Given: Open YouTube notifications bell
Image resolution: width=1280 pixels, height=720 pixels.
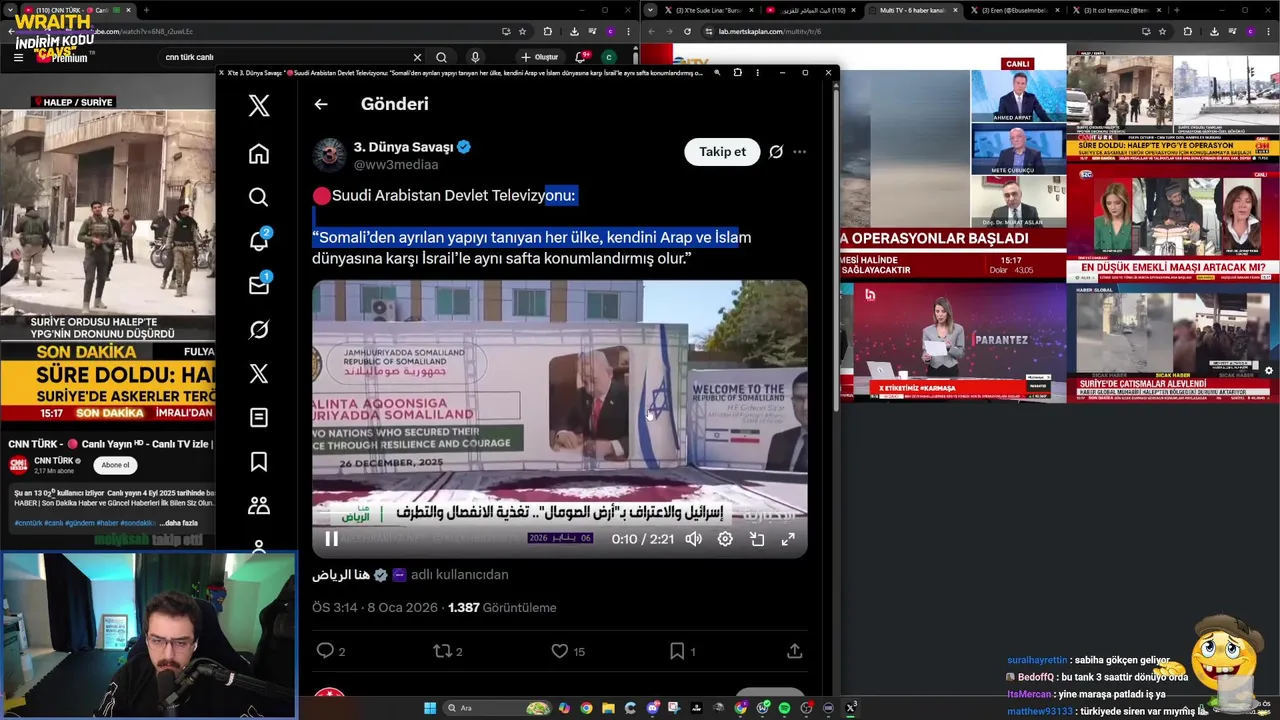Looking at the screenshot, I should point(581,57).
